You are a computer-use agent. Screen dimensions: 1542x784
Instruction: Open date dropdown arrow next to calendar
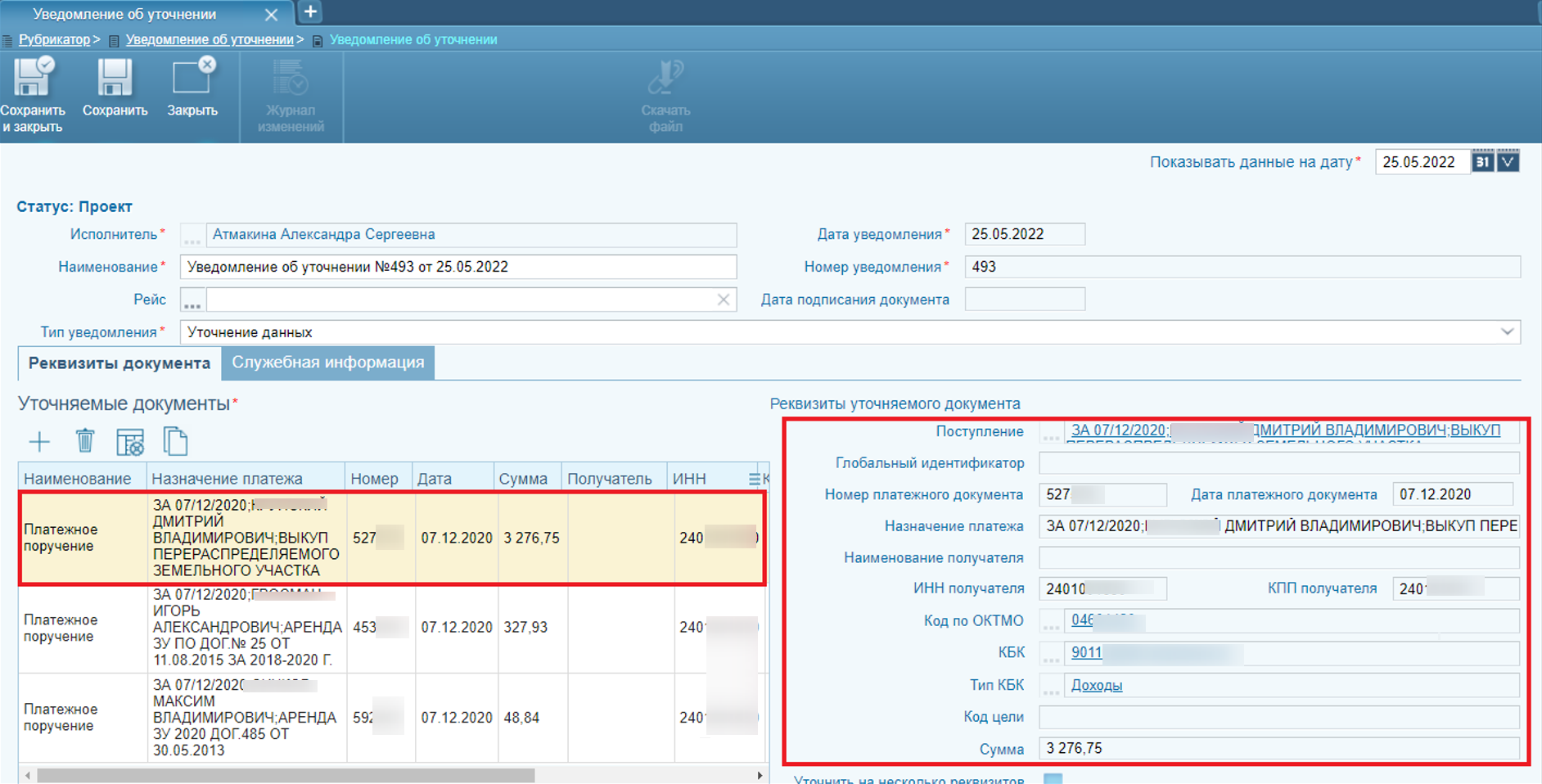tap(1508, 162)
